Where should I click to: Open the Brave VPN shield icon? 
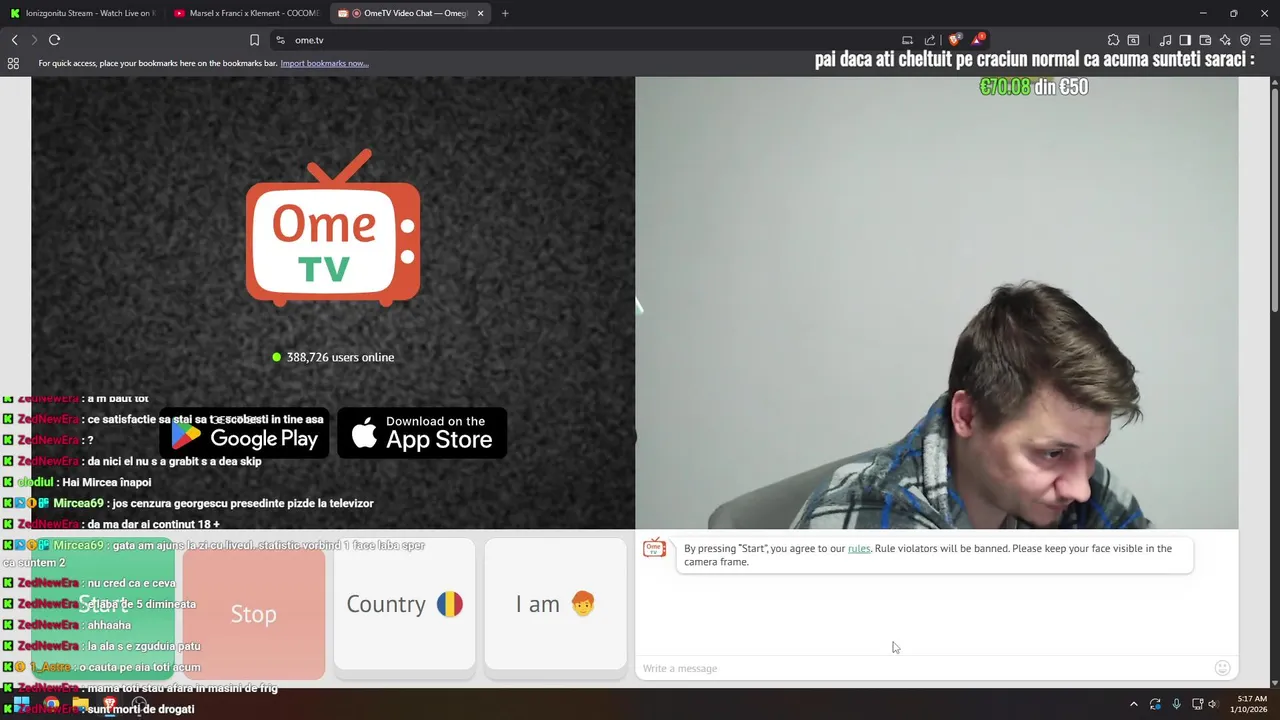point(1245,40)
